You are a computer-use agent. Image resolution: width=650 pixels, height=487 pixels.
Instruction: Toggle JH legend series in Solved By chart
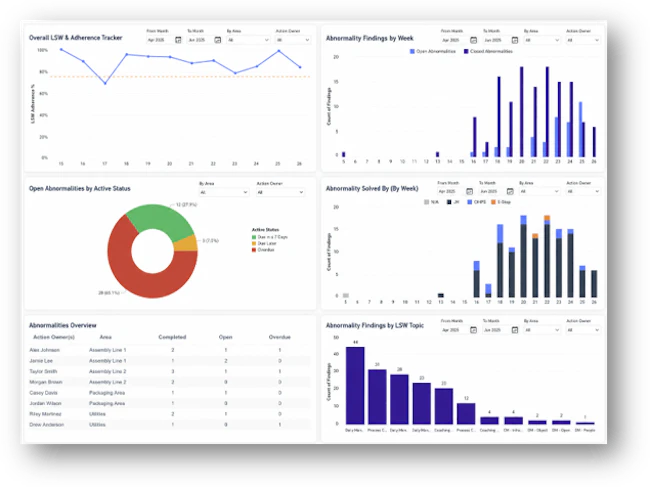pos(453,202)
